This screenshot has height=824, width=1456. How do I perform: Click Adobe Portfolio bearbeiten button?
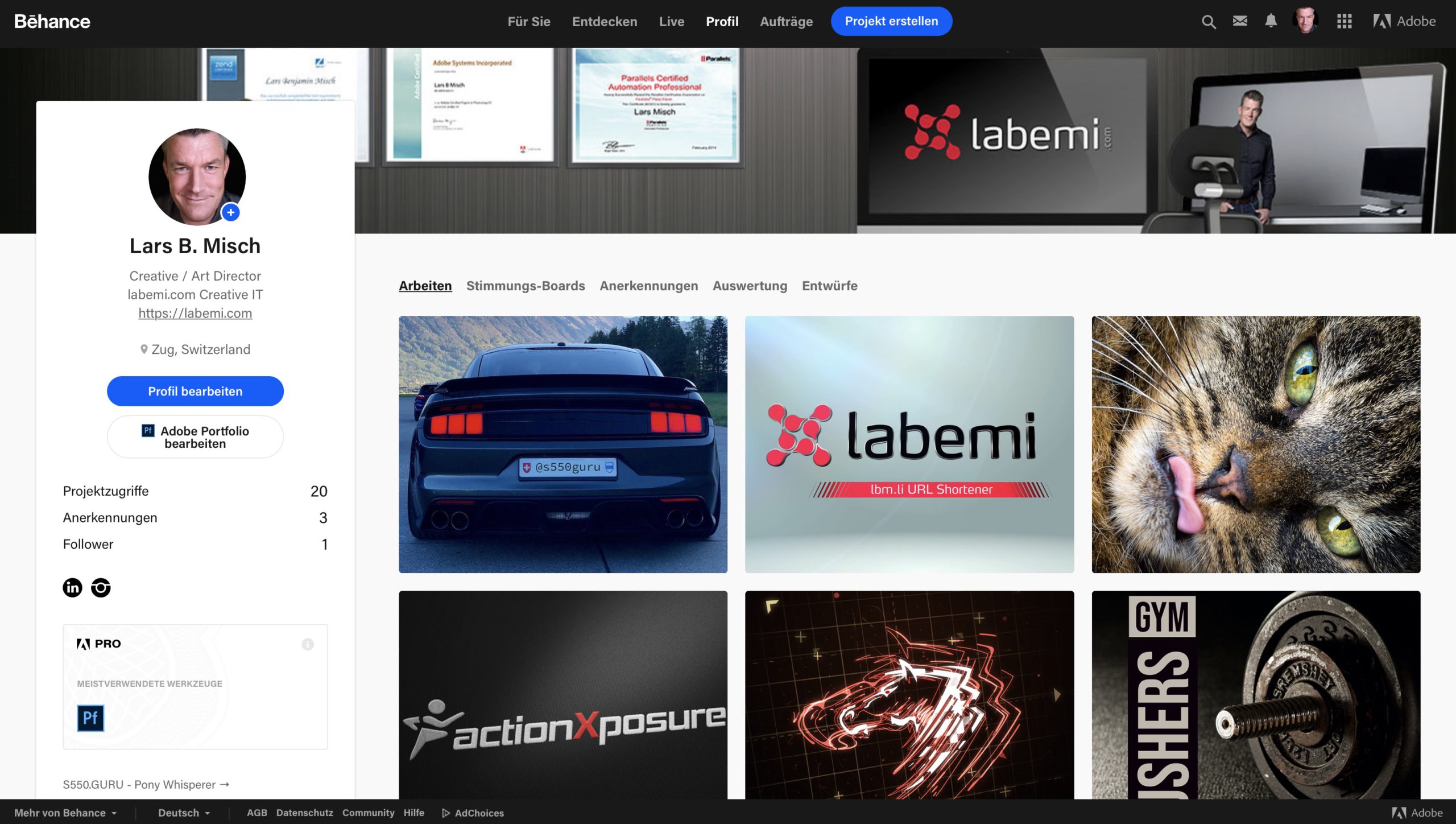pyautogui.click(x=195, y=437)
